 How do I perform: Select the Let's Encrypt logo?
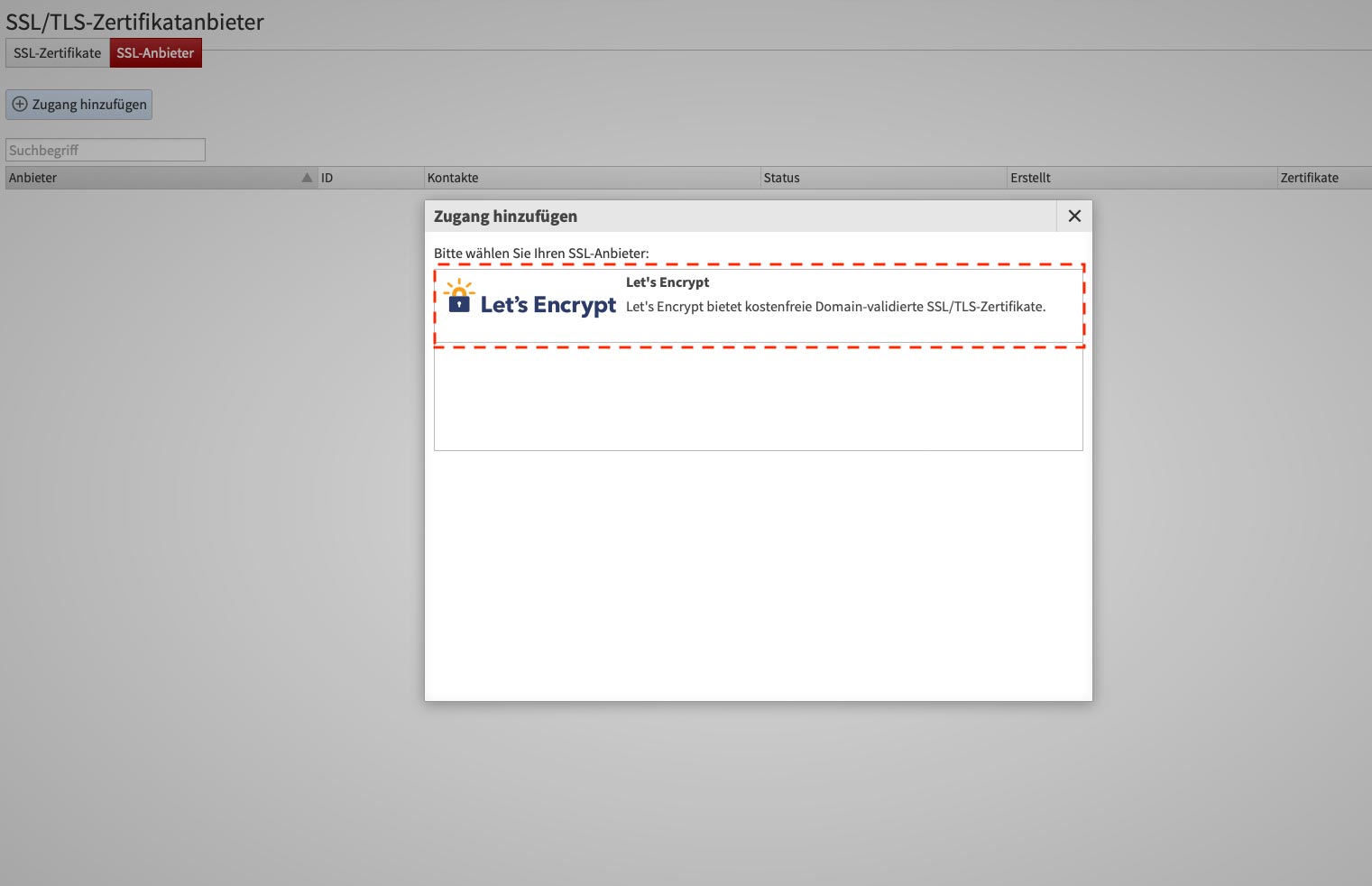pyautogui.click(x=530, y=299)
